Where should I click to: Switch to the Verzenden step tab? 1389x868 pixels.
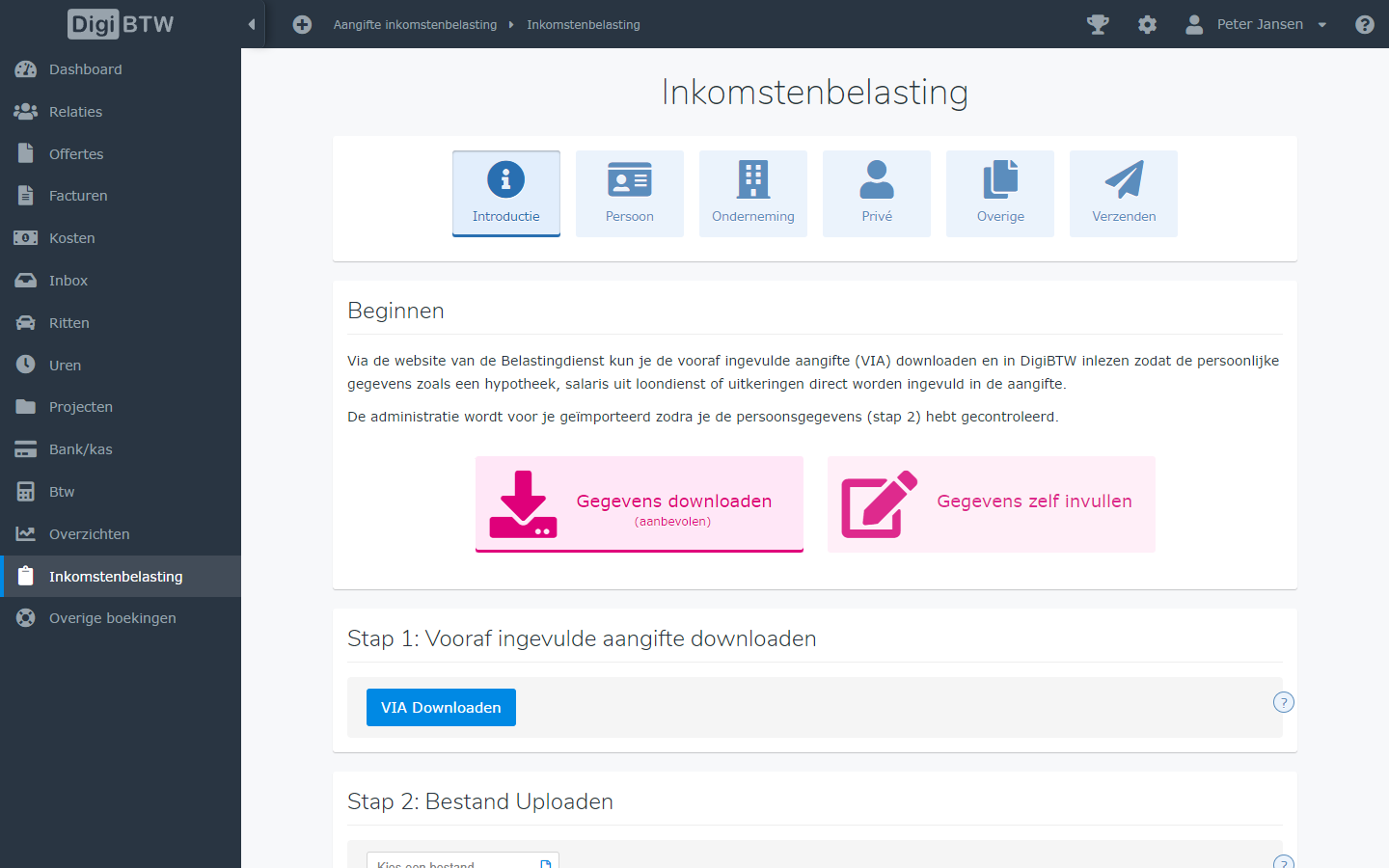pyautogui.click(x=1124, y=194)
